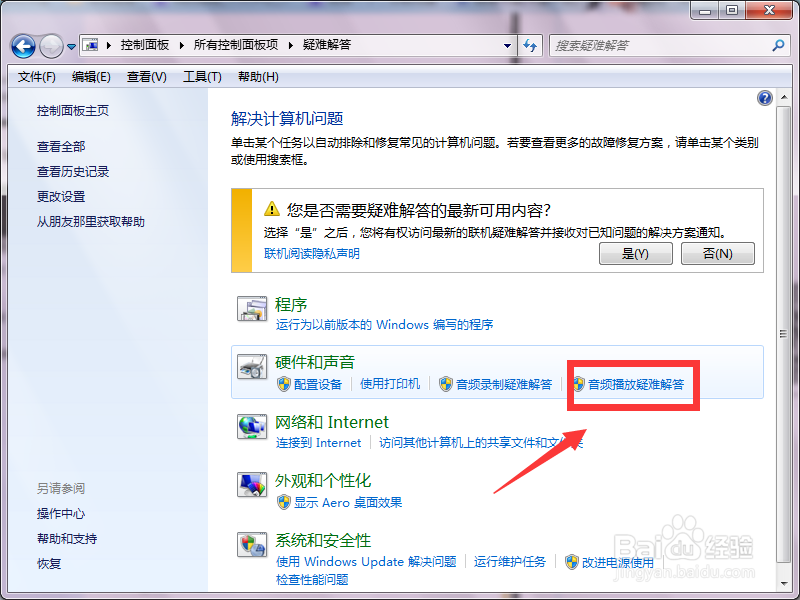Click the shield icon beside 改进电源使用
Image resolution: width=800 pixels, height=600 pixels.
[572, 562]
